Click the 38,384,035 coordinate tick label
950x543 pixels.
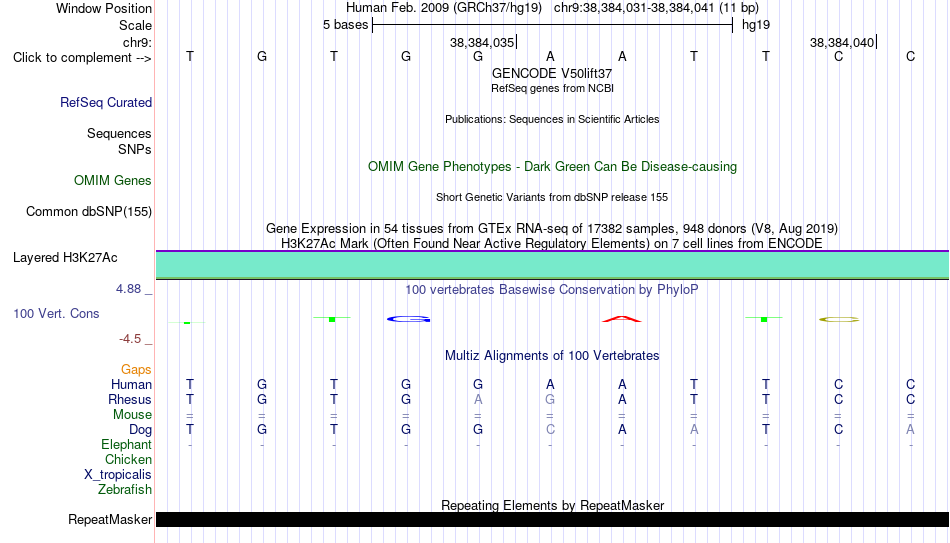[x=482, y=42]
